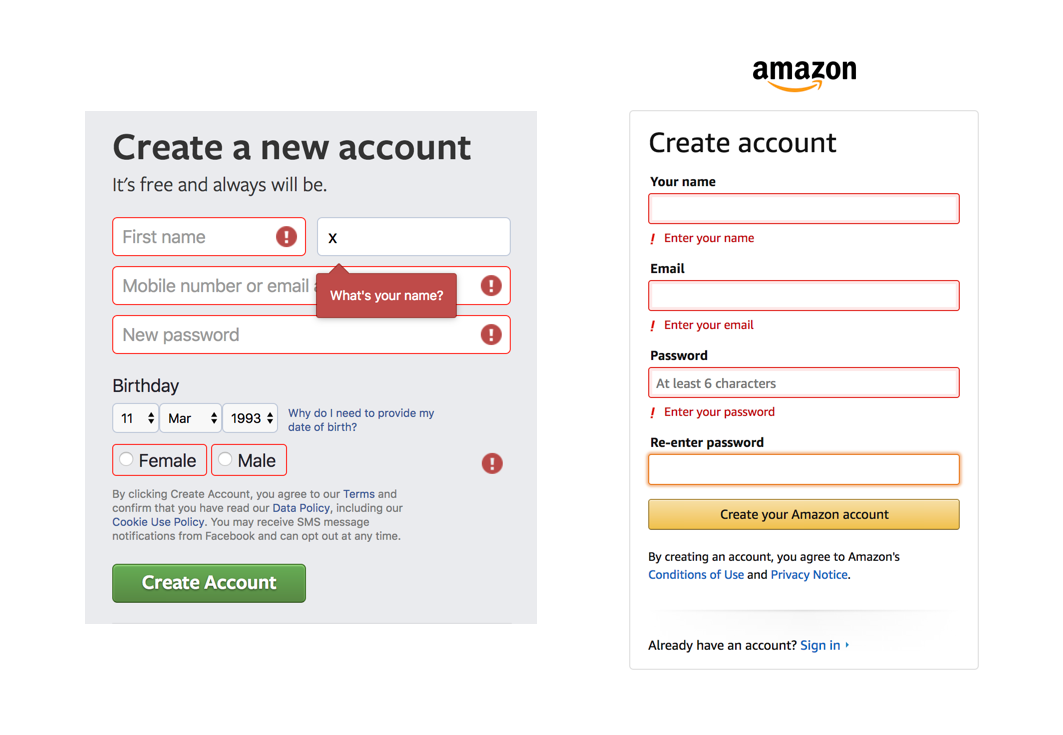Select the Female radio button
Image resolution: width=1063 pixels, height=735 pixels.
[128, 460]
